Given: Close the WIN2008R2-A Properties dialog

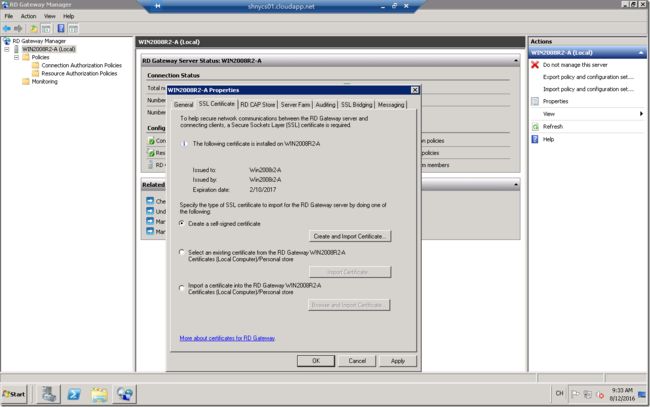Looking at the screenshot, I should point(415,90).
